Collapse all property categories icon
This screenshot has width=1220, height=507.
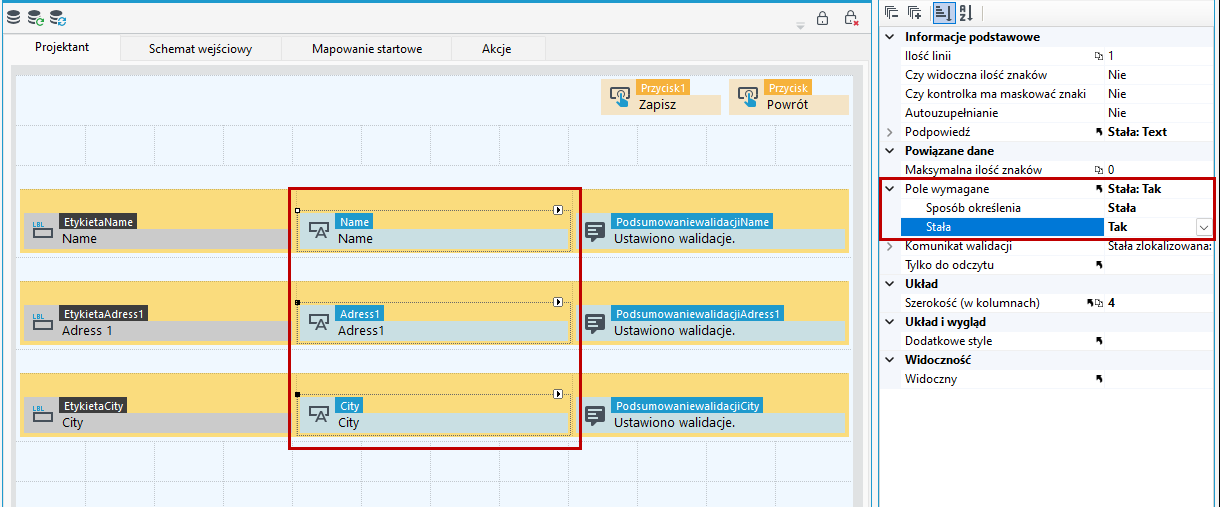point(892,13)
